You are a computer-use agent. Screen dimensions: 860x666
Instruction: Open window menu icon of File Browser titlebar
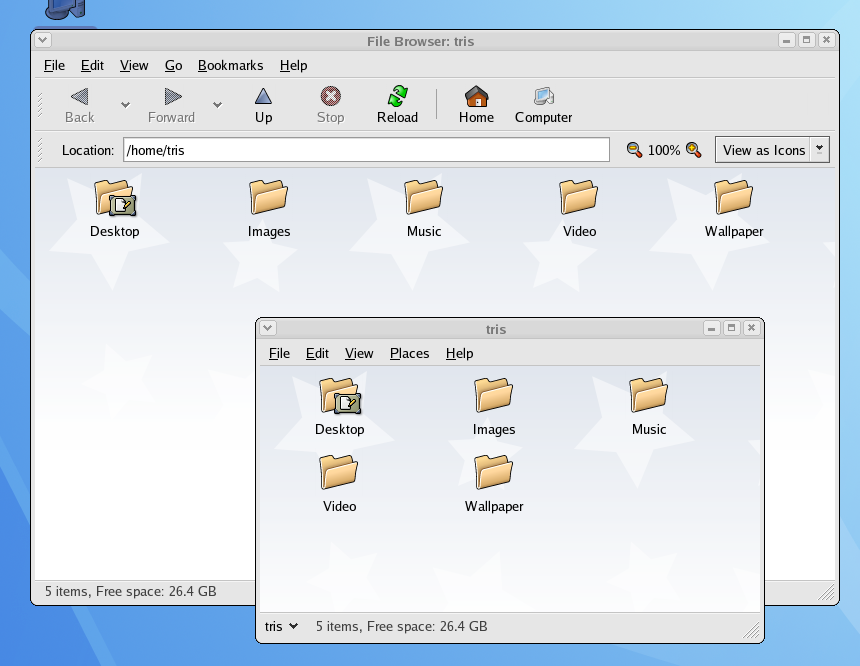(x=43, y=40)
